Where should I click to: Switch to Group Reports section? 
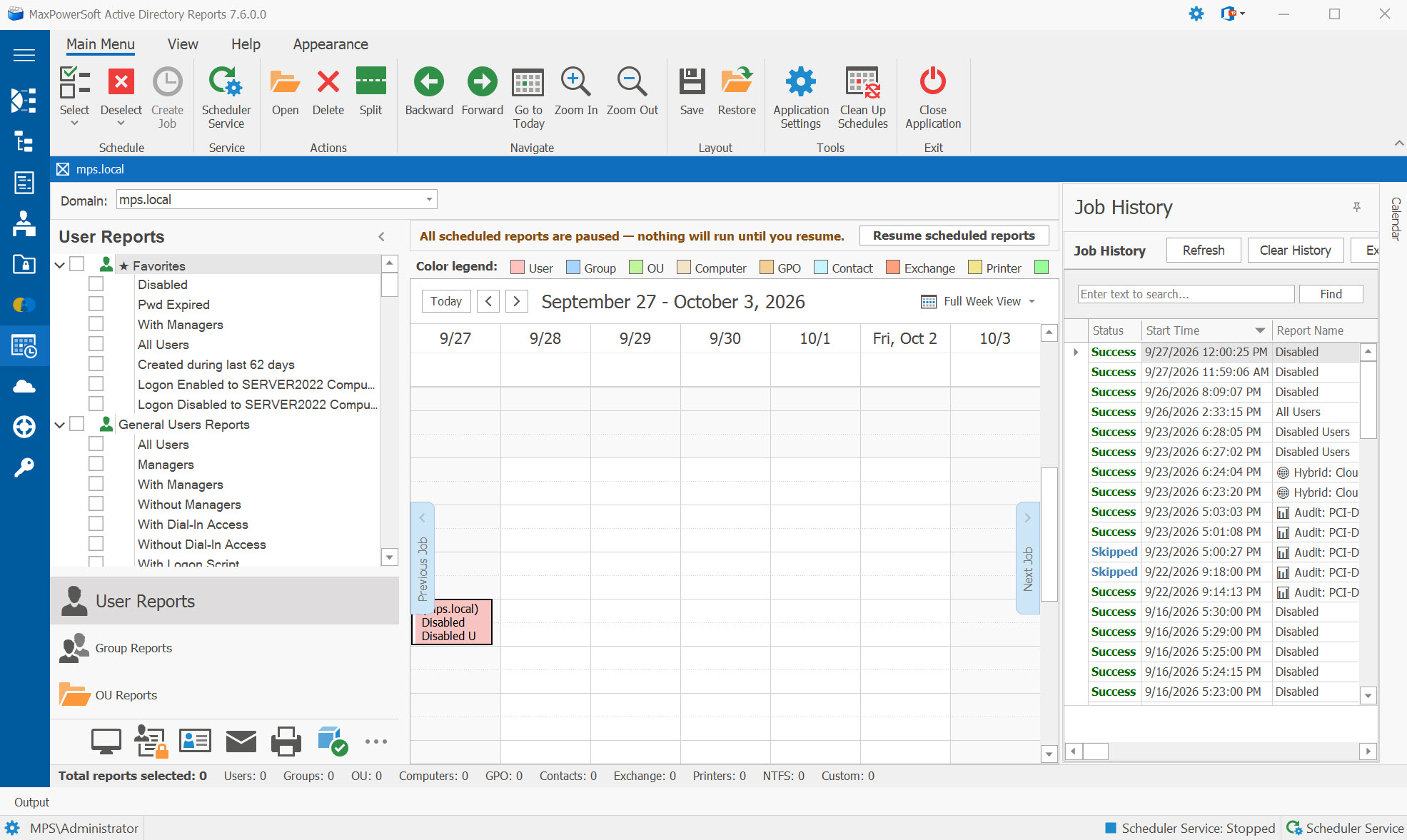133,648
